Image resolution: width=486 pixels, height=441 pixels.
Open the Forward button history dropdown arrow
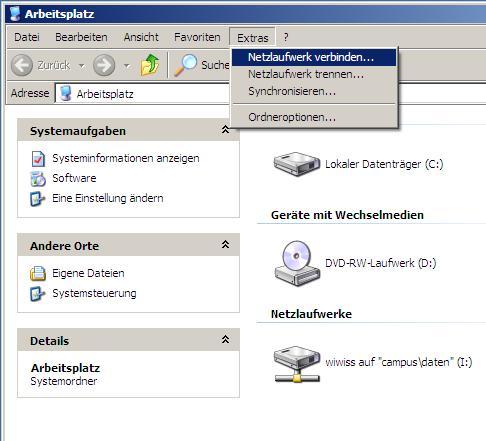[127, 66]
